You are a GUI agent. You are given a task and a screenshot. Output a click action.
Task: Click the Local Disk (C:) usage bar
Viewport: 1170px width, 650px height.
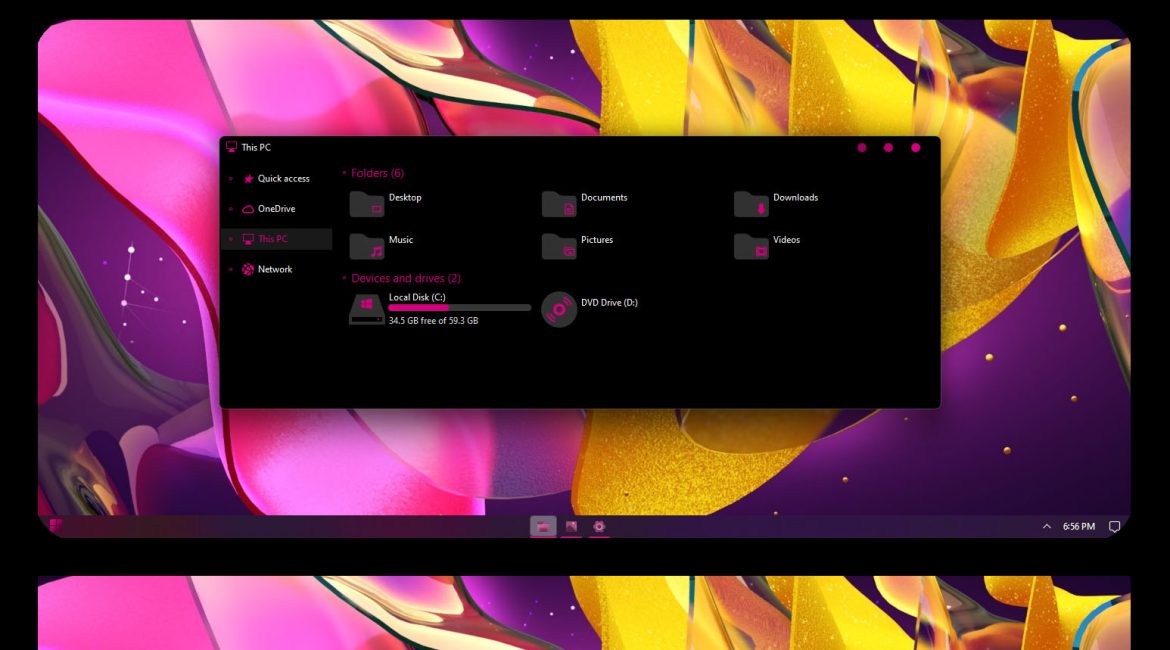[460, 307]
